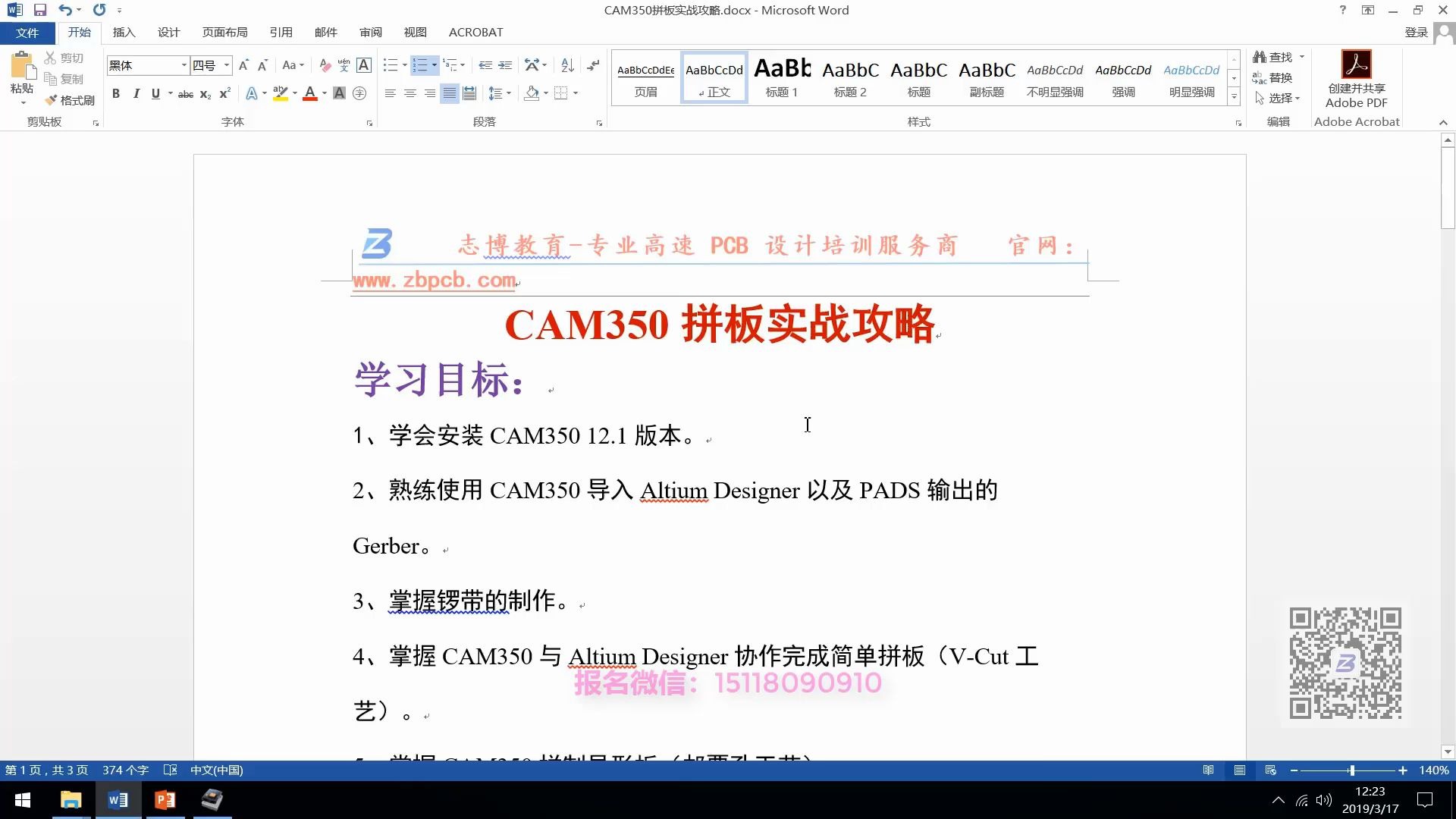Viewport: 1456px width, 819px height.
Task: Toggle bold formatting
Action: coord(116,94)
